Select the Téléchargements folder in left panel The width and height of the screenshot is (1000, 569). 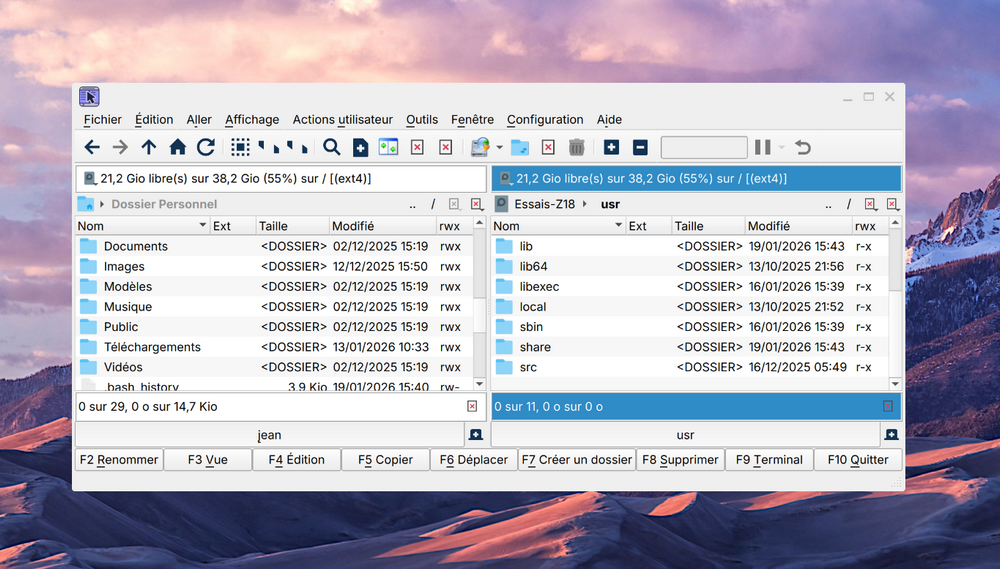pos(152,347)
